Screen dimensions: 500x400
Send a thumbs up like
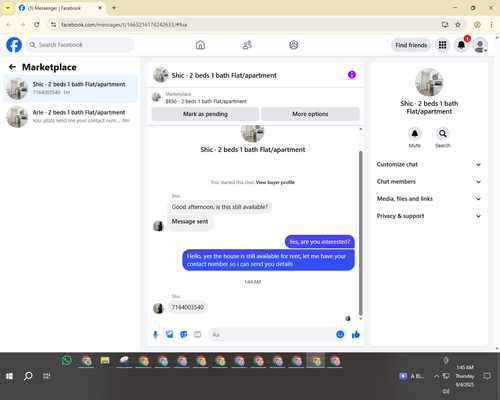pos(356,334)
